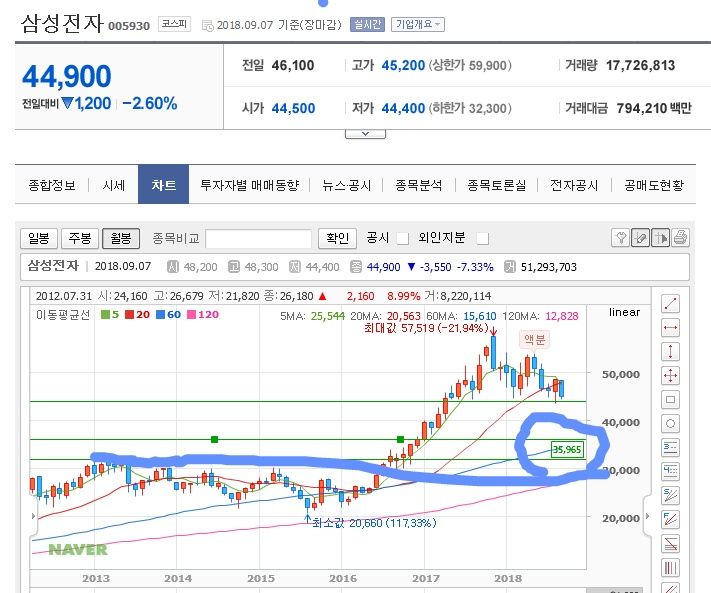Select the four-division line tool
Viewport: 711px width, 593px height.
pos(670,471)
